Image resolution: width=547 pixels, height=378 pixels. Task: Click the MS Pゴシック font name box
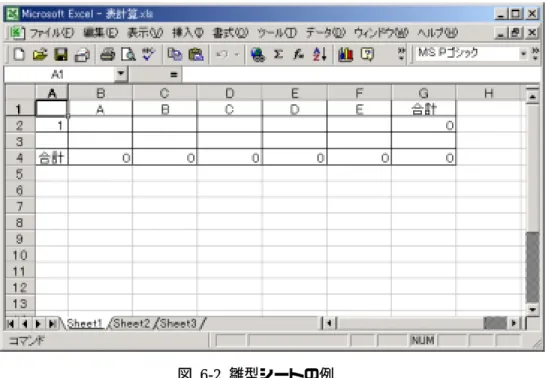(467, 54)
